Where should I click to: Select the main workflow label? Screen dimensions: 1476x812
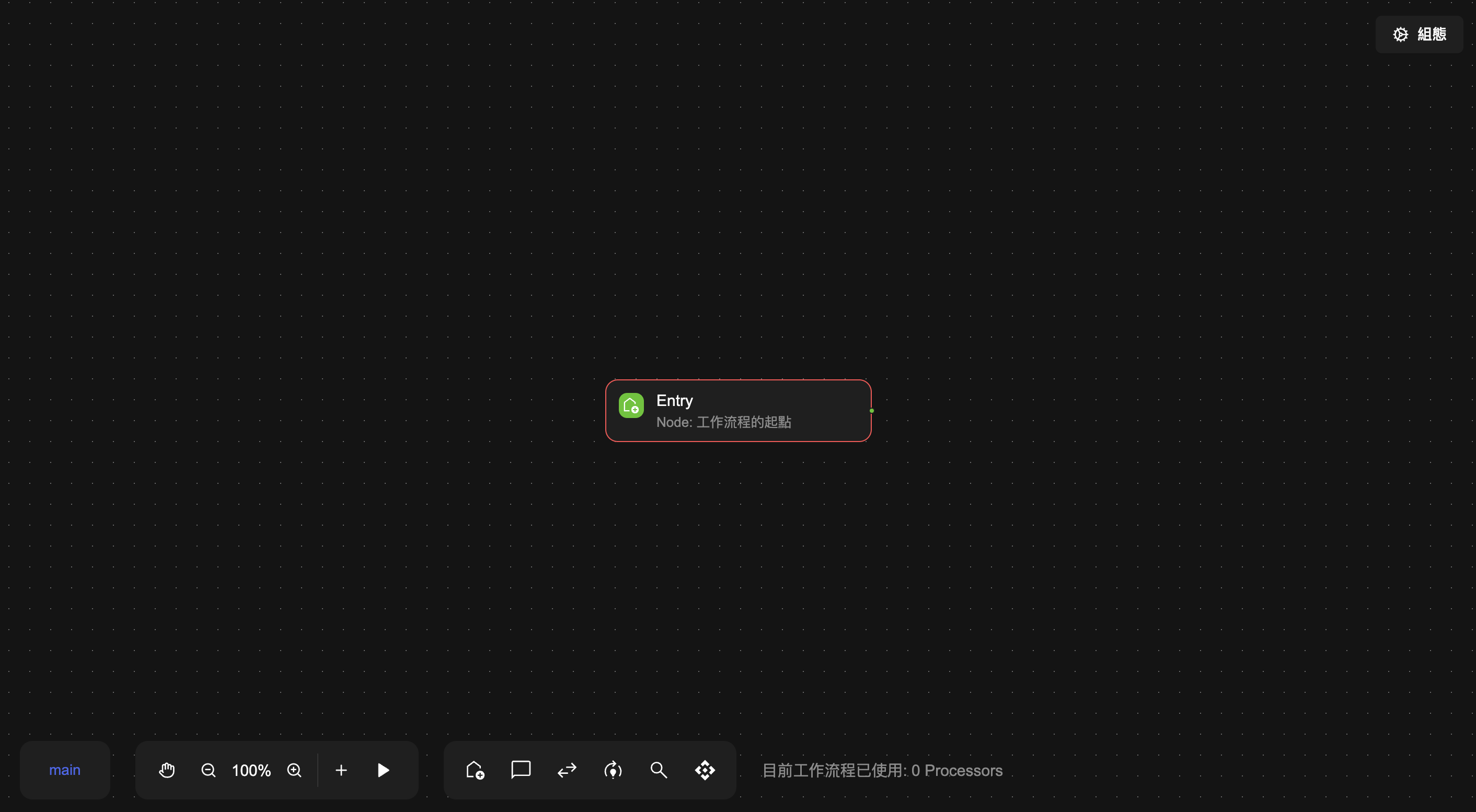tap(65, 770)
